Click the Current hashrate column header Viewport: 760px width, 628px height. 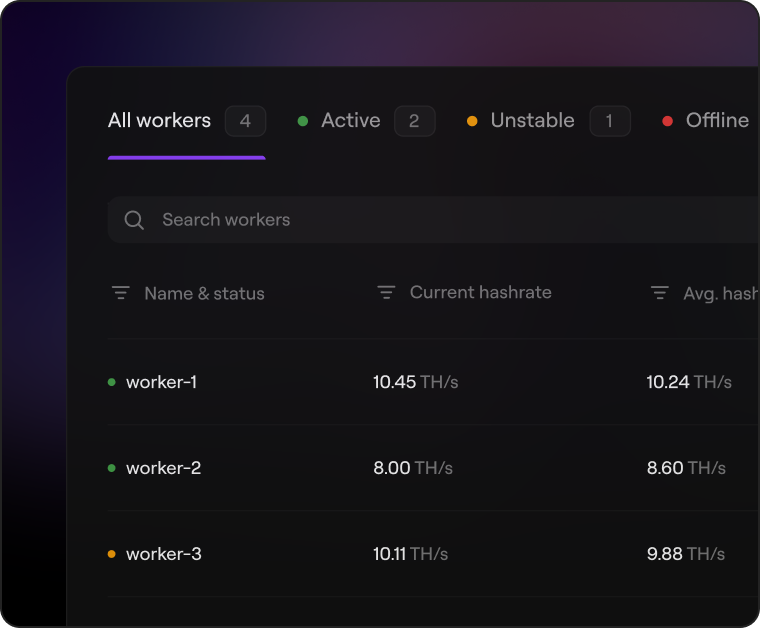480,292
